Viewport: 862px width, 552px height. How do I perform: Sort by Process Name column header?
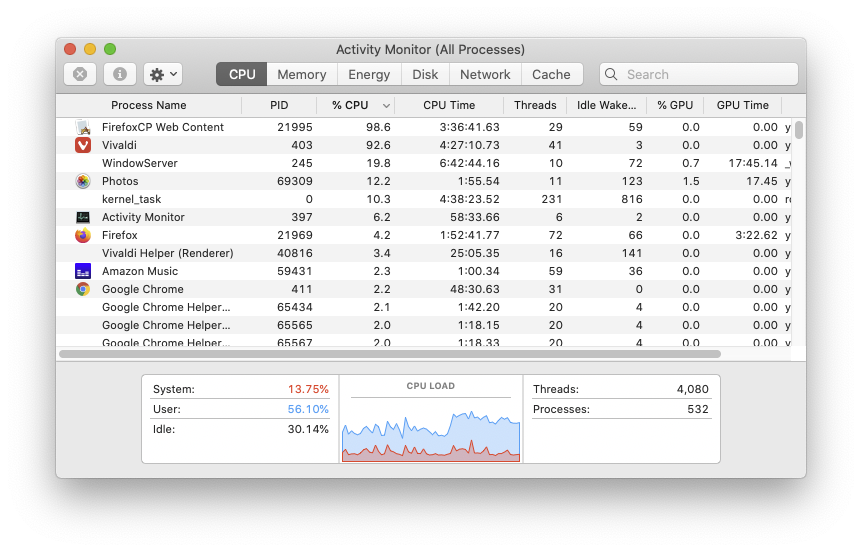(148, 105)
